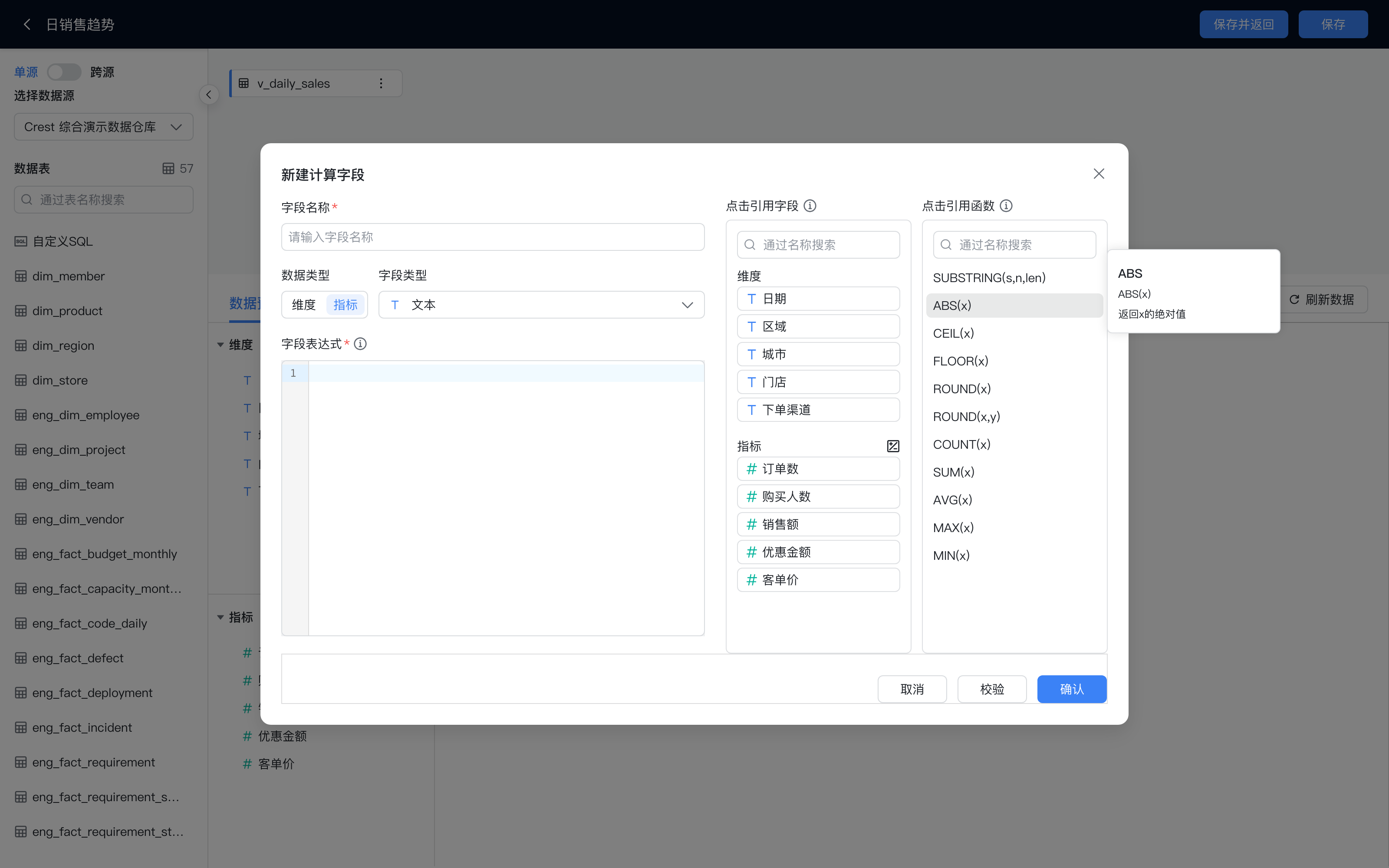Collapse the 维度 section in background panel
Image resolution: width=1389 pixels, height=868 pixels.
(x=221, y=345)
